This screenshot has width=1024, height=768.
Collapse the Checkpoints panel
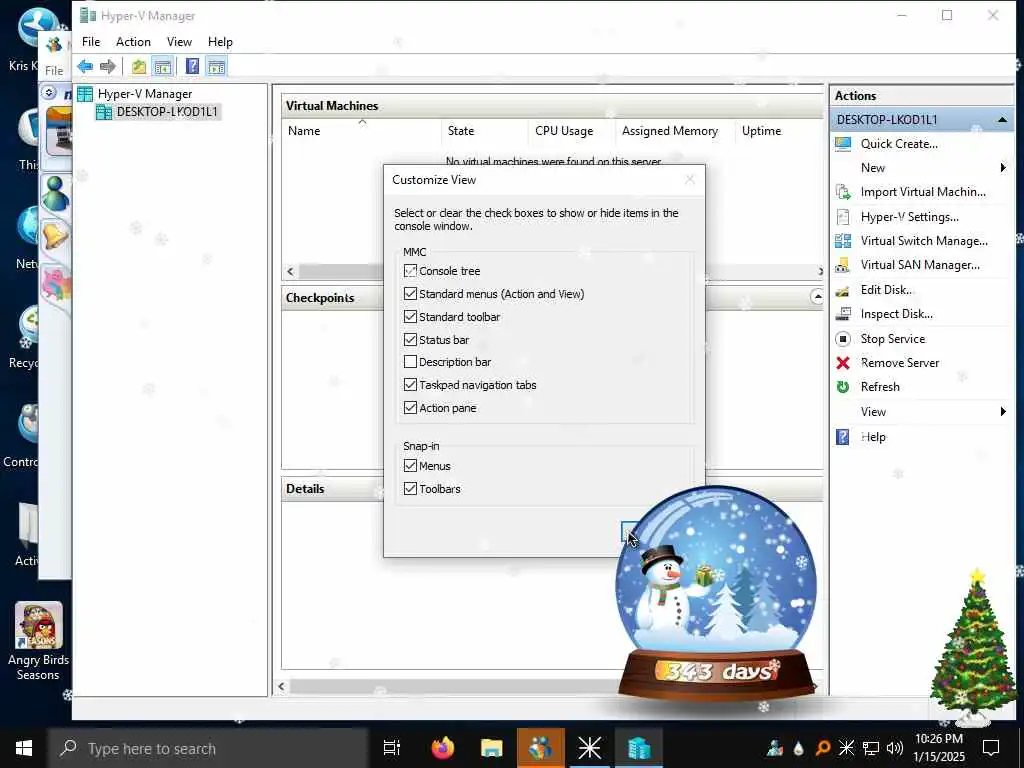pos(816,297)
